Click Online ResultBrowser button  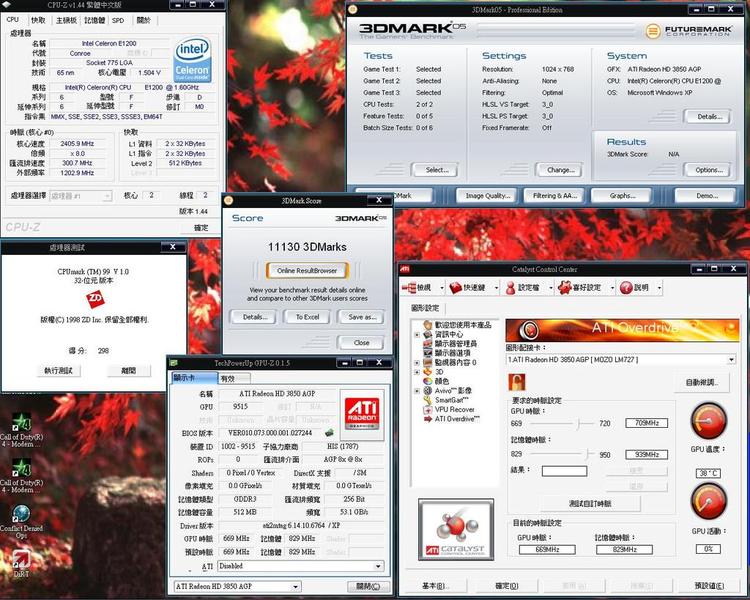(x=307, y=271)
